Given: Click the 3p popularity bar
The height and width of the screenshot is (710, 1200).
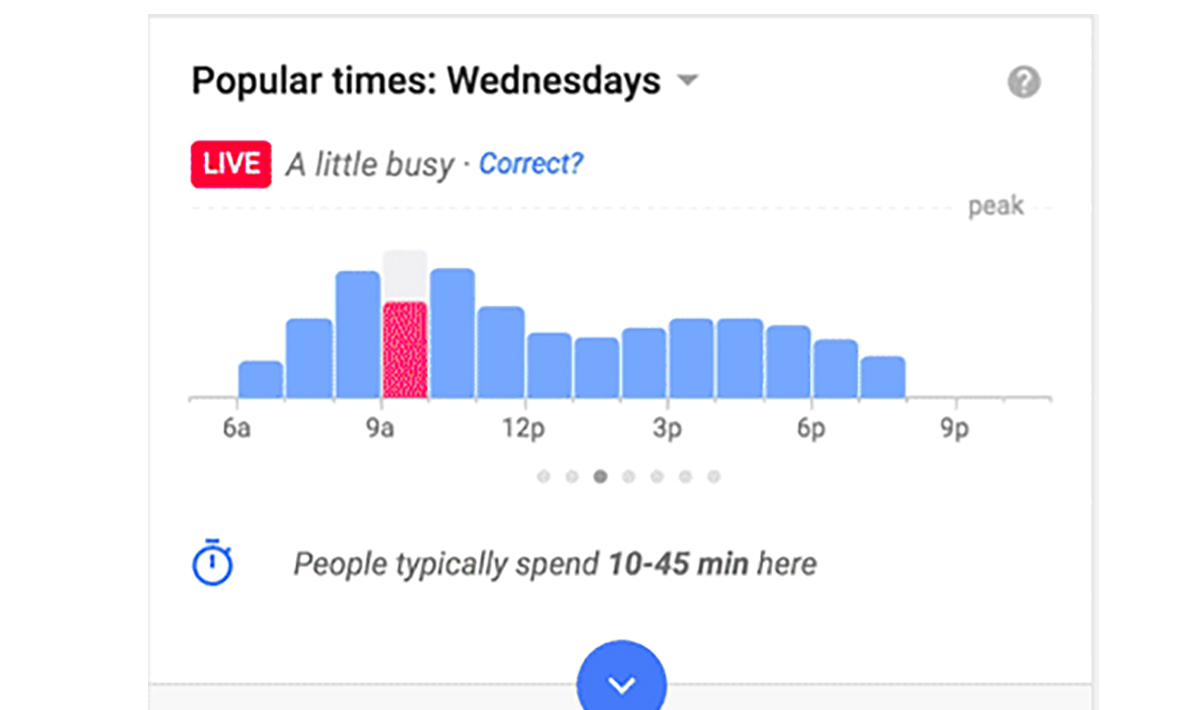Looking at the screenshot, I should pyautogui.click(x=692, y=358).
